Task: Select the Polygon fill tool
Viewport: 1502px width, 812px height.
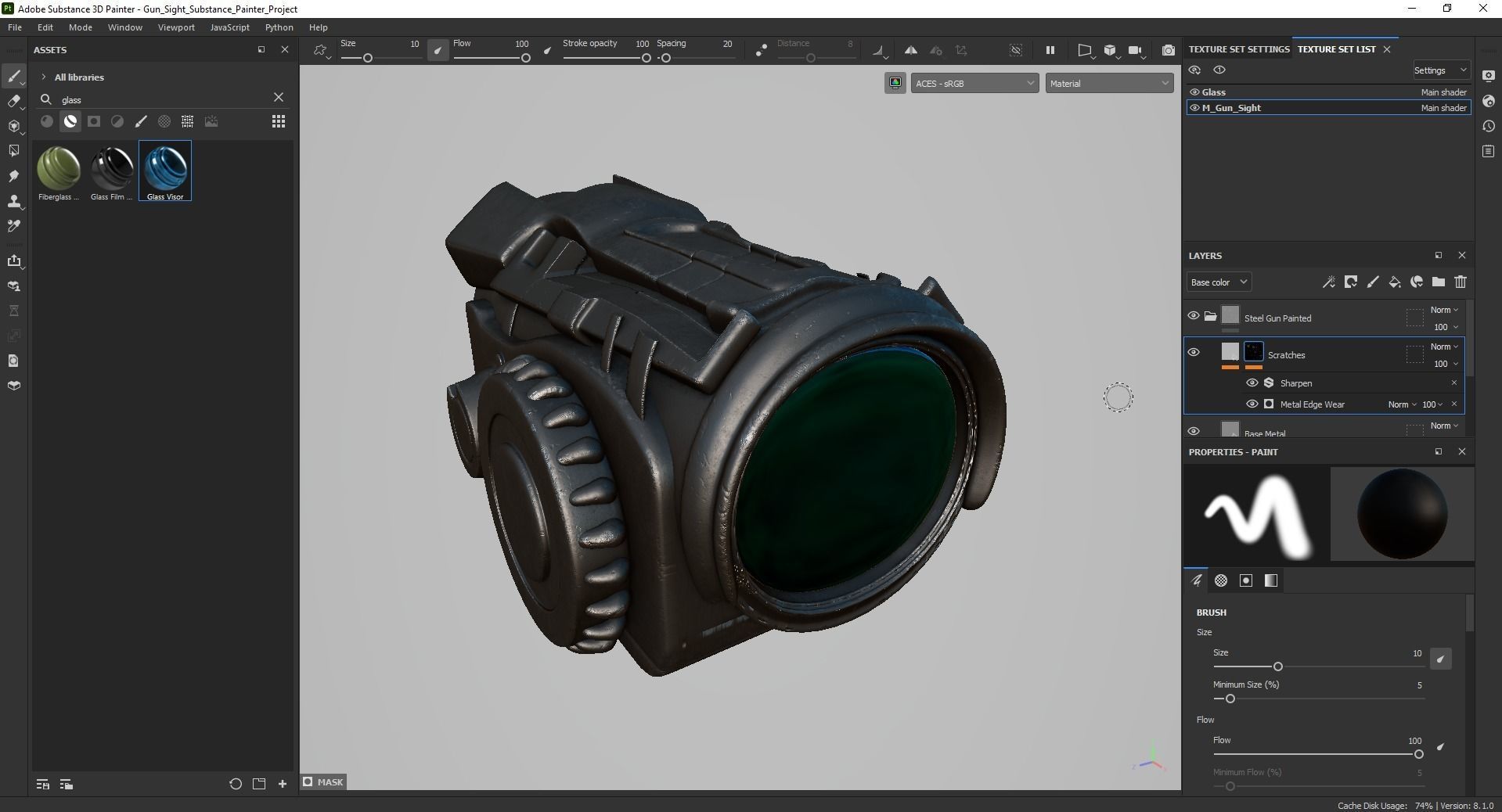Action: pyautogui.click(x=13, y=151)
